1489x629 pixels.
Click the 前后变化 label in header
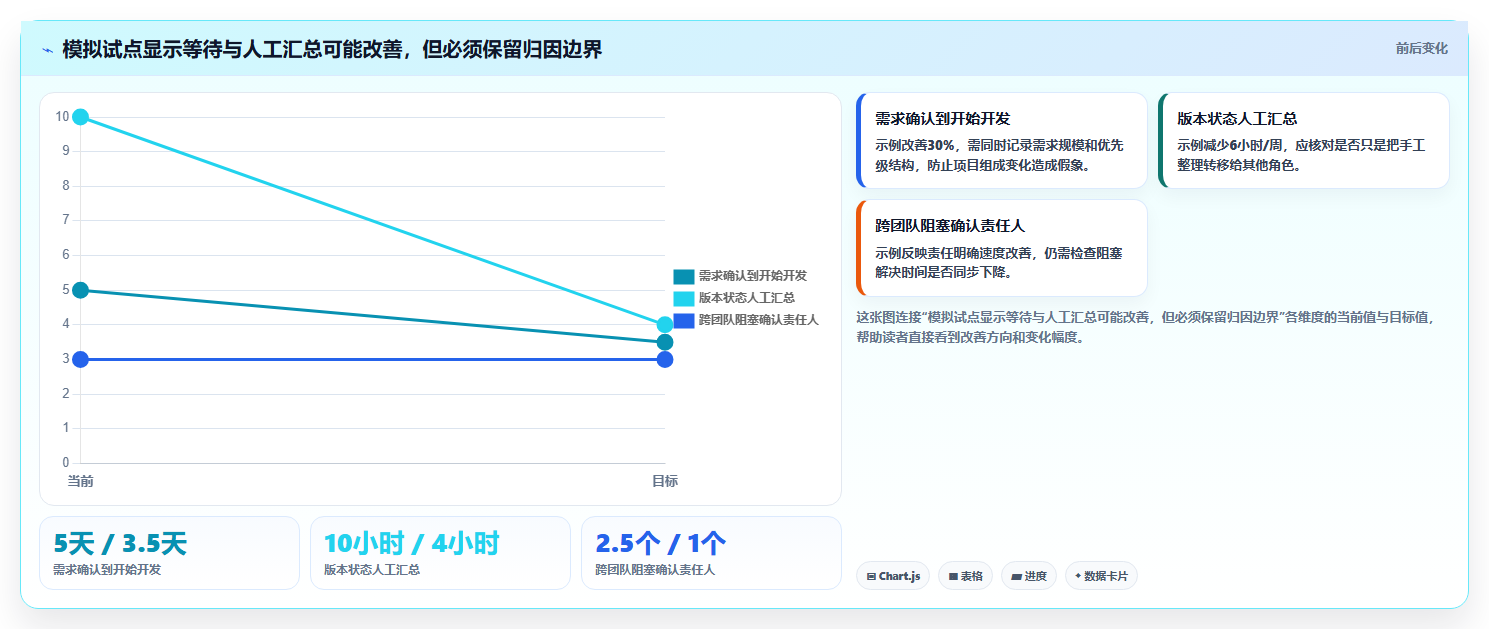(x=1421, y=48)
